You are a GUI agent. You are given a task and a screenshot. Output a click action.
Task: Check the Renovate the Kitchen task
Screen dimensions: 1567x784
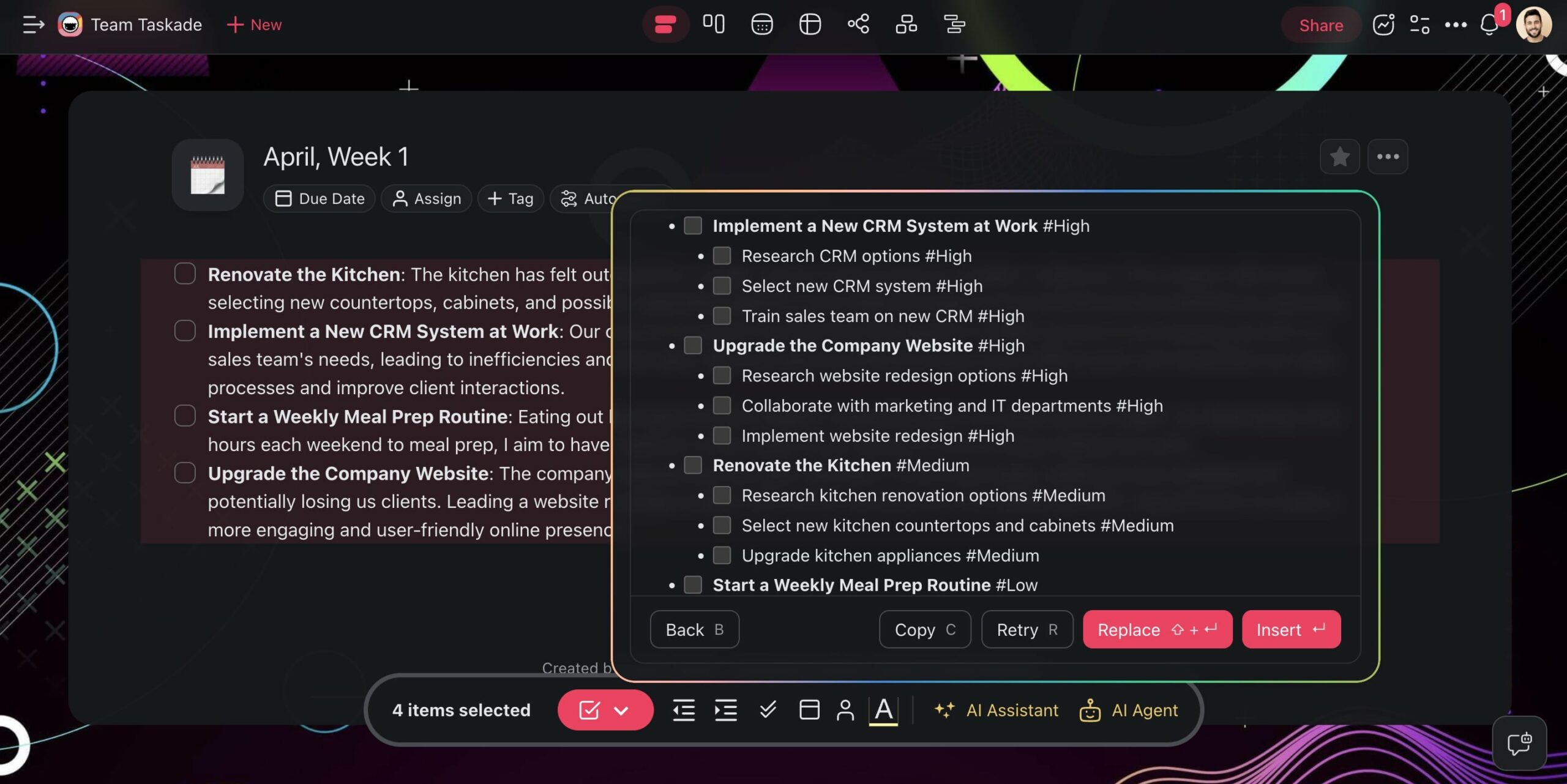[x=185, y=274]
